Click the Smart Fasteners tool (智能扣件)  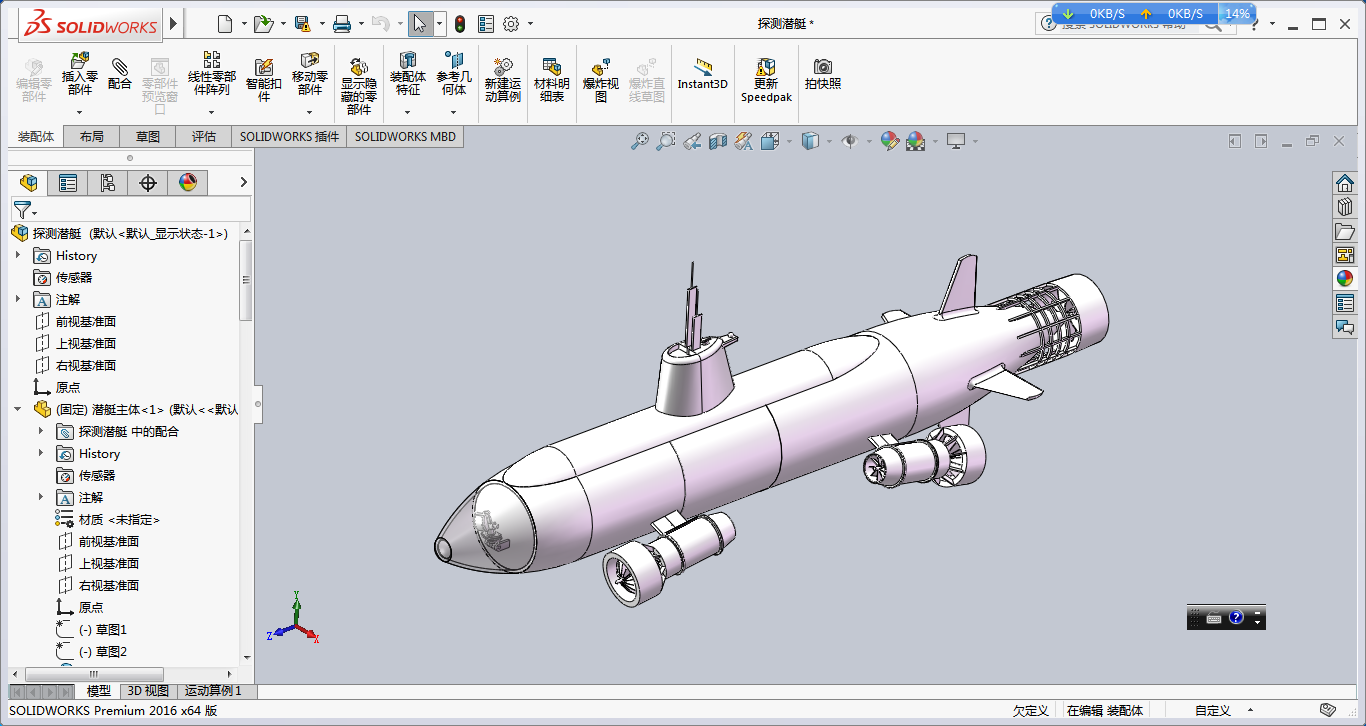[x=264, y=80]
